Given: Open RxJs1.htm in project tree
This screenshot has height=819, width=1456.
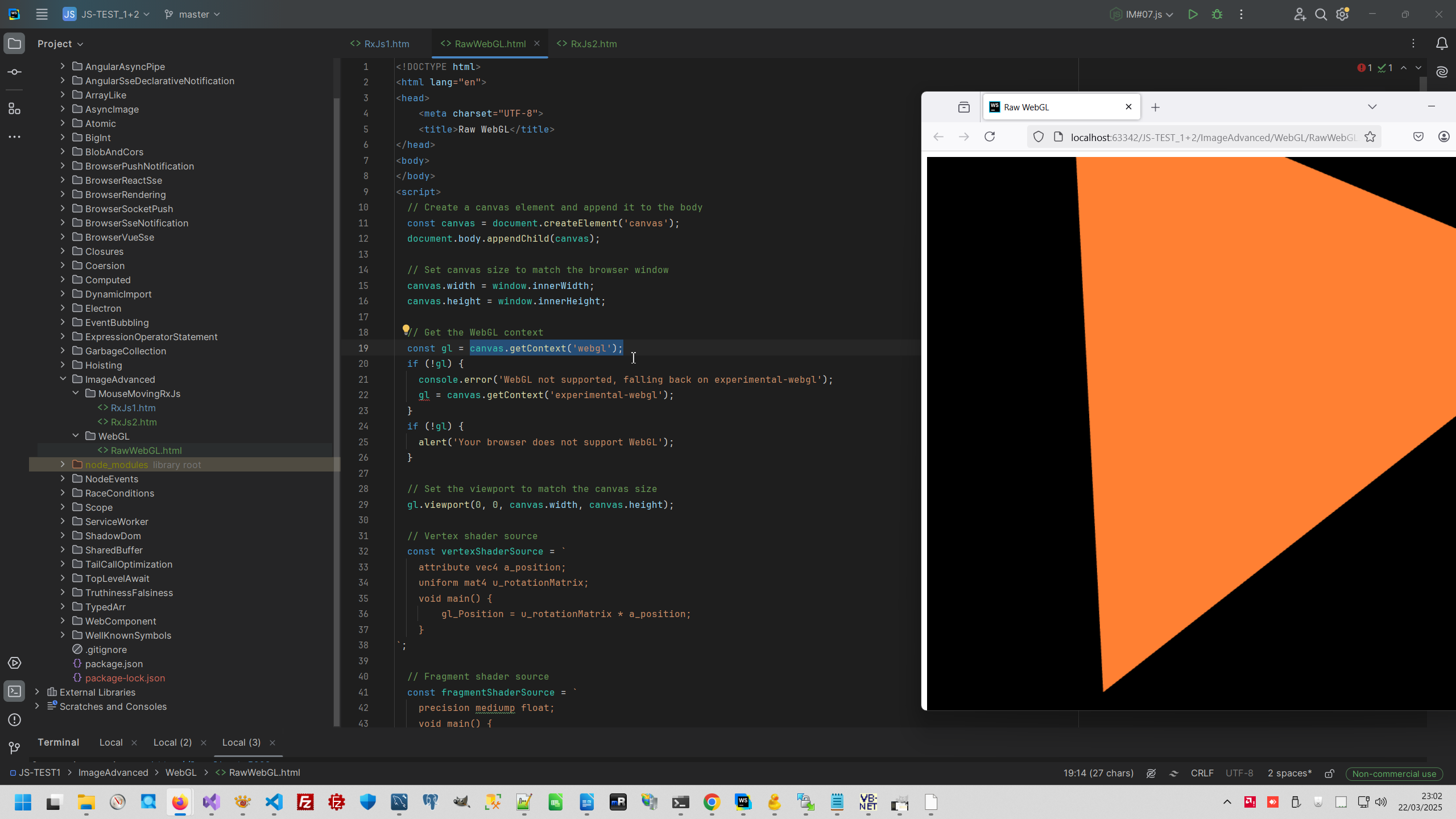Looking at the screenshot, I should tap(133, 408).
